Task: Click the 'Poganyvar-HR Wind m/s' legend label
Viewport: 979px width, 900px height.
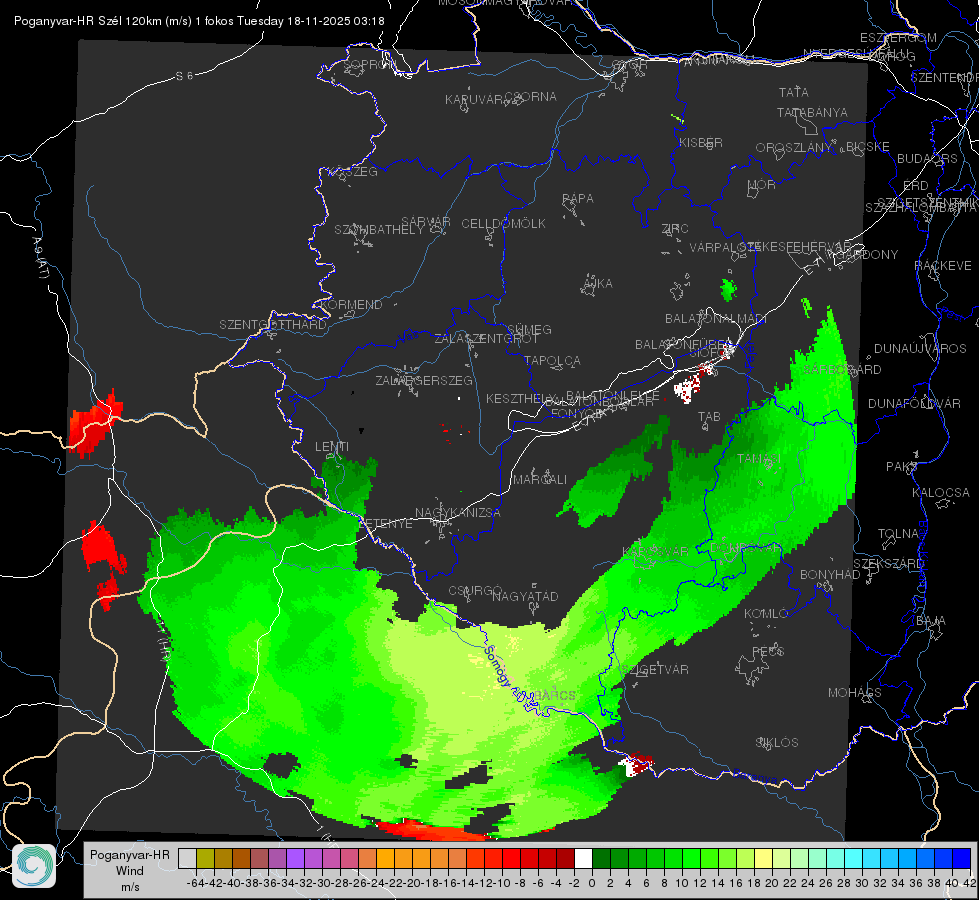Action: (130, 871)
